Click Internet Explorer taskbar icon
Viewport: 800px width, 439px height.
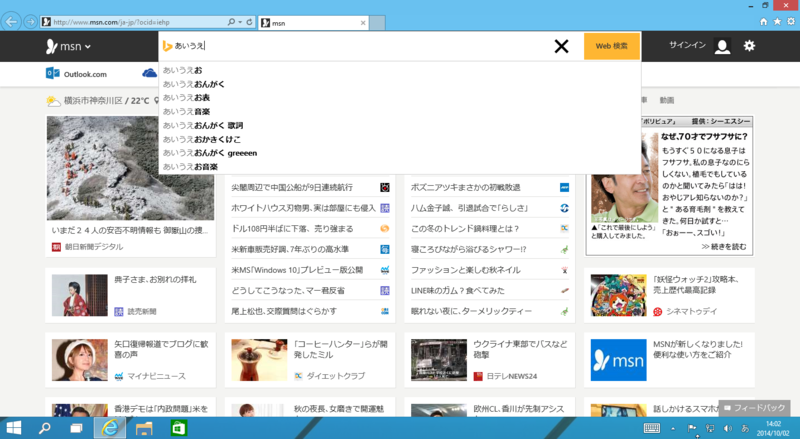pyautogui.click(x=109, y=428)
